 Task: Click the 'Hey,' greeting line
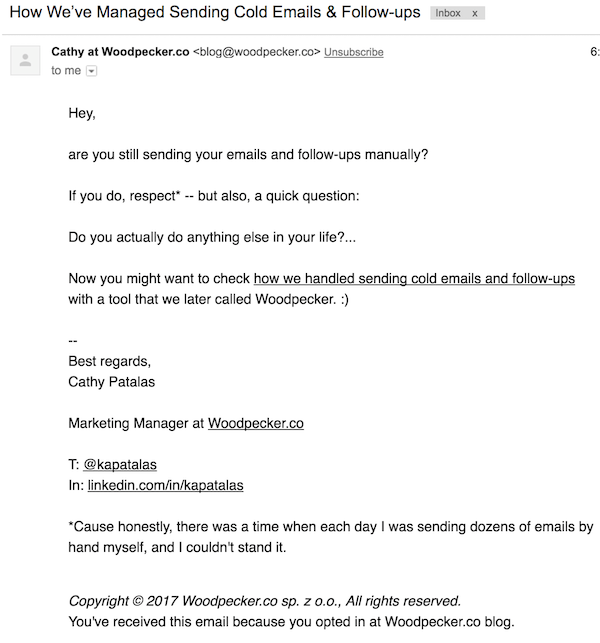82,113
